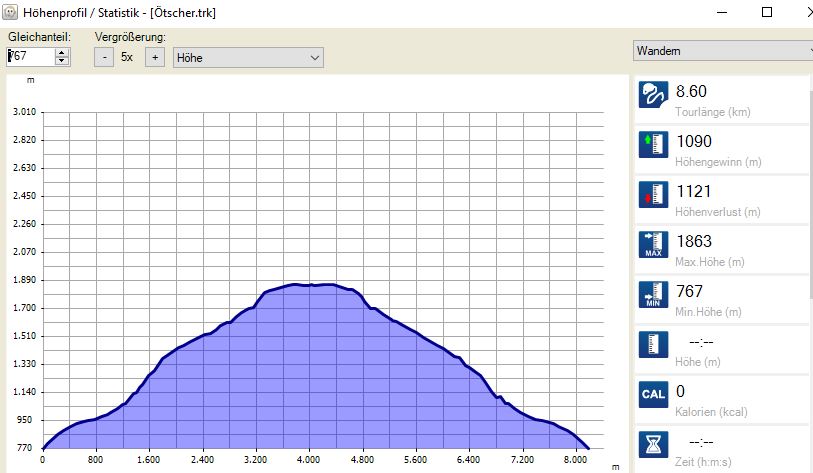
Task: Click the Vergrößerung label
Action: pos(130,37)
